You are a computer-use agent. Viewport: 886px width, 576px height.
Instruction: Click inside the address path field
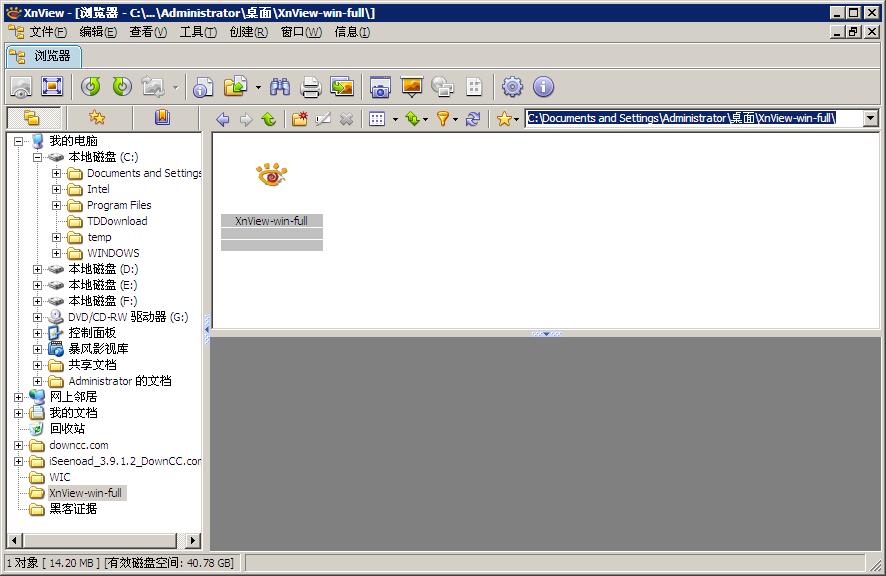[690, 117]
